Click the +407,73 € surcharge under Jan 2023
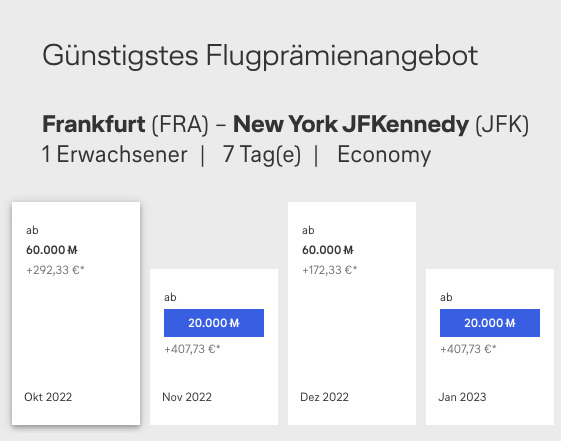The image size is (561, 441). coord(468,349)
